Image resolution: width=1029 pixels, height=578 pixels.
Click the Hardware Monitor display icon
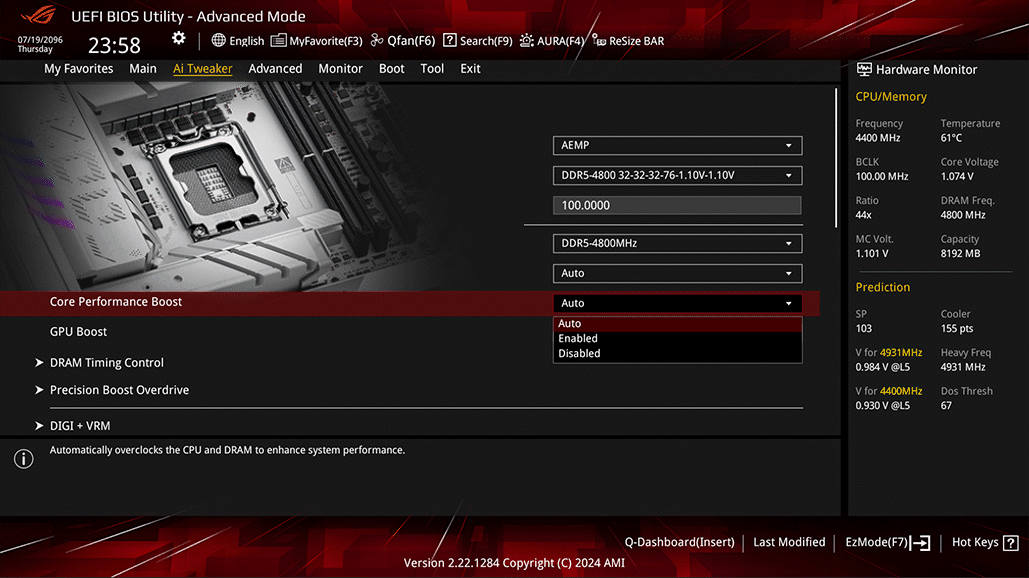pyautogui.click(x=864, y=70)
